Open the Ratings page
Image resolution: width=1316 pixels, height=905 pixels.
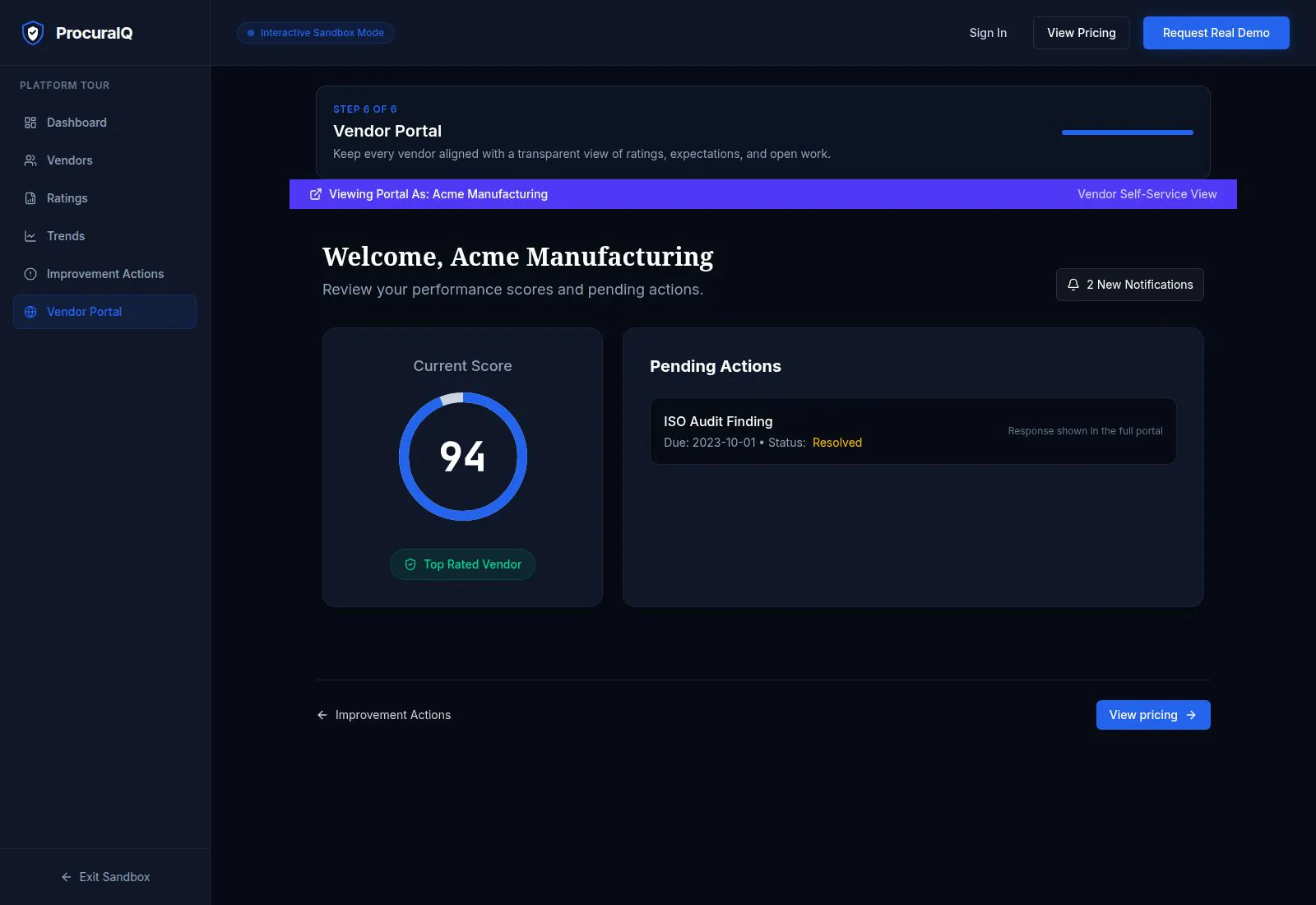[x=104, y=198]
